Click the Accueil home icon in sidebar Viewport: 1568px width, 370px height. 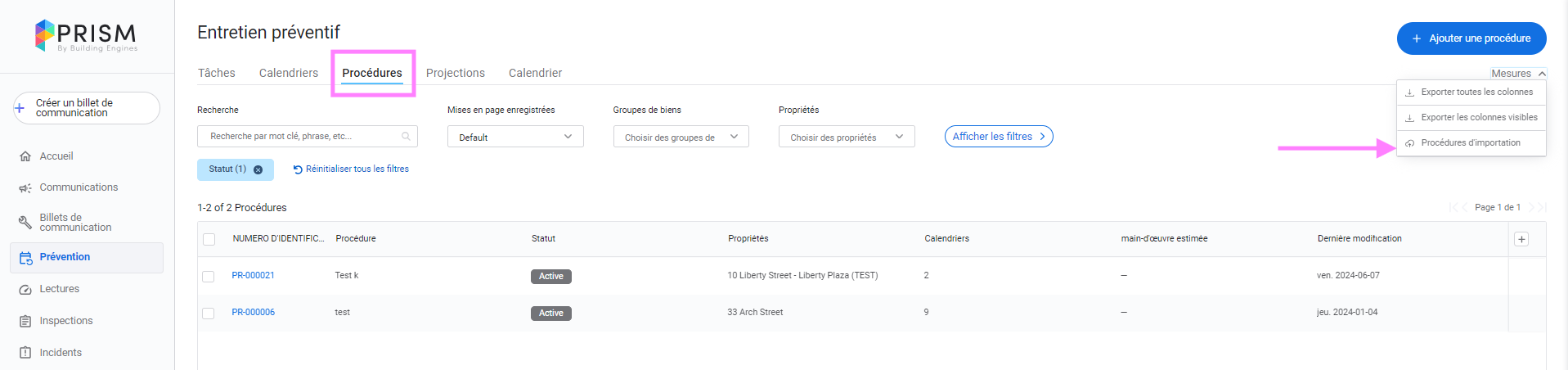(25, 156)
